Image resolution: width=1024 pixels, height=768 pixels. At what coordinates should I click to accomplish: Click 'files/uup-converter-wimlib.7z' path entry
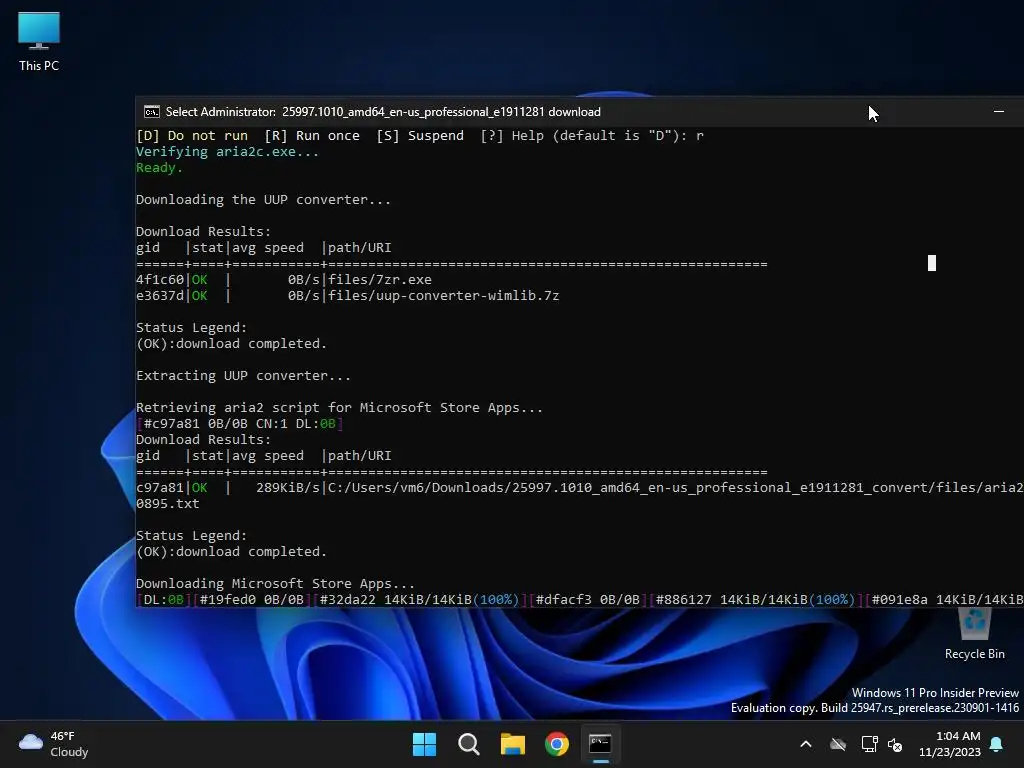click(443, 296)
